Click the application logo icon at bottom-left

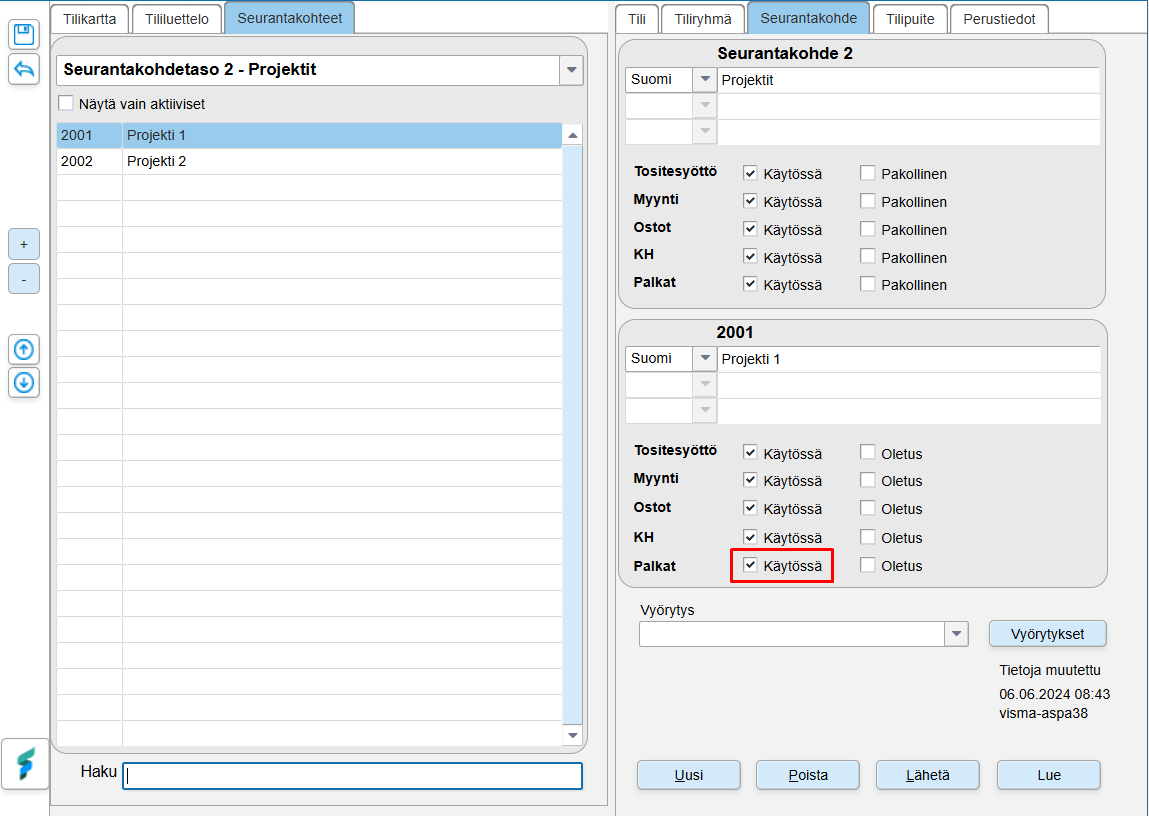(25, 764)
